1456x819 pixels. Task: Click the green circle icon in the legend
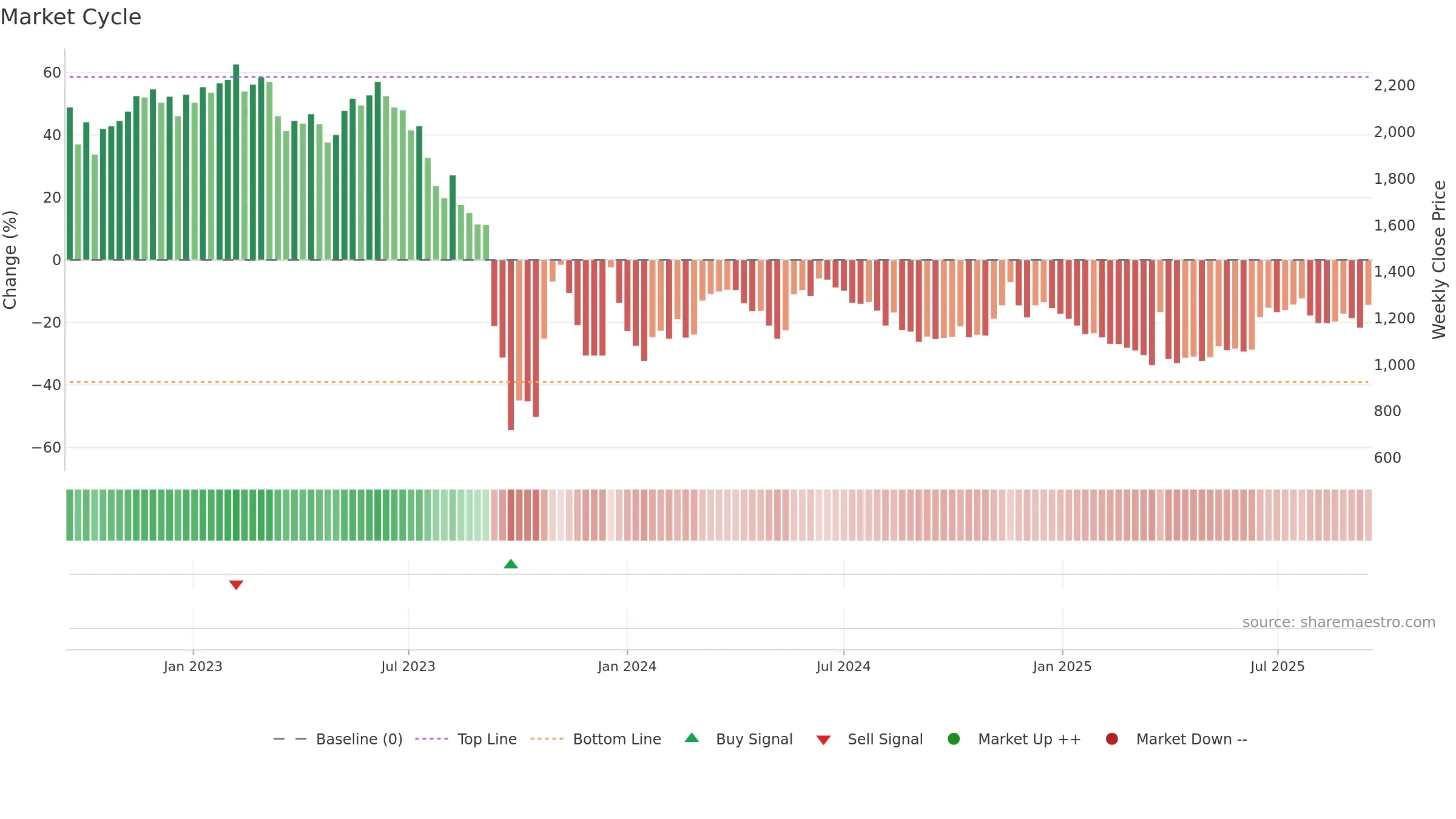tap(954, 739)
